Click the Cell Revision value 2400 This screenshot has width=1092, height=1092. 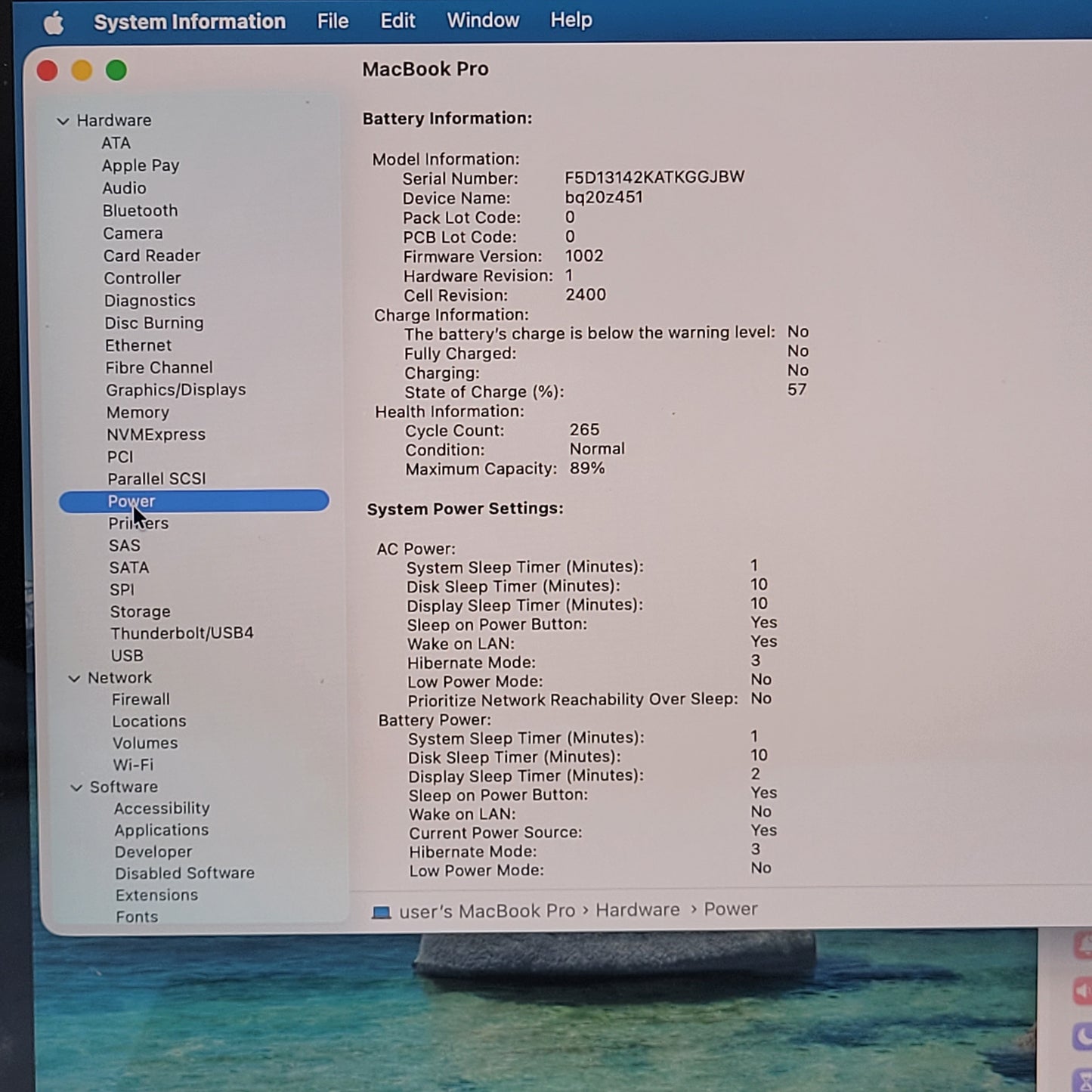pos(586,295)
